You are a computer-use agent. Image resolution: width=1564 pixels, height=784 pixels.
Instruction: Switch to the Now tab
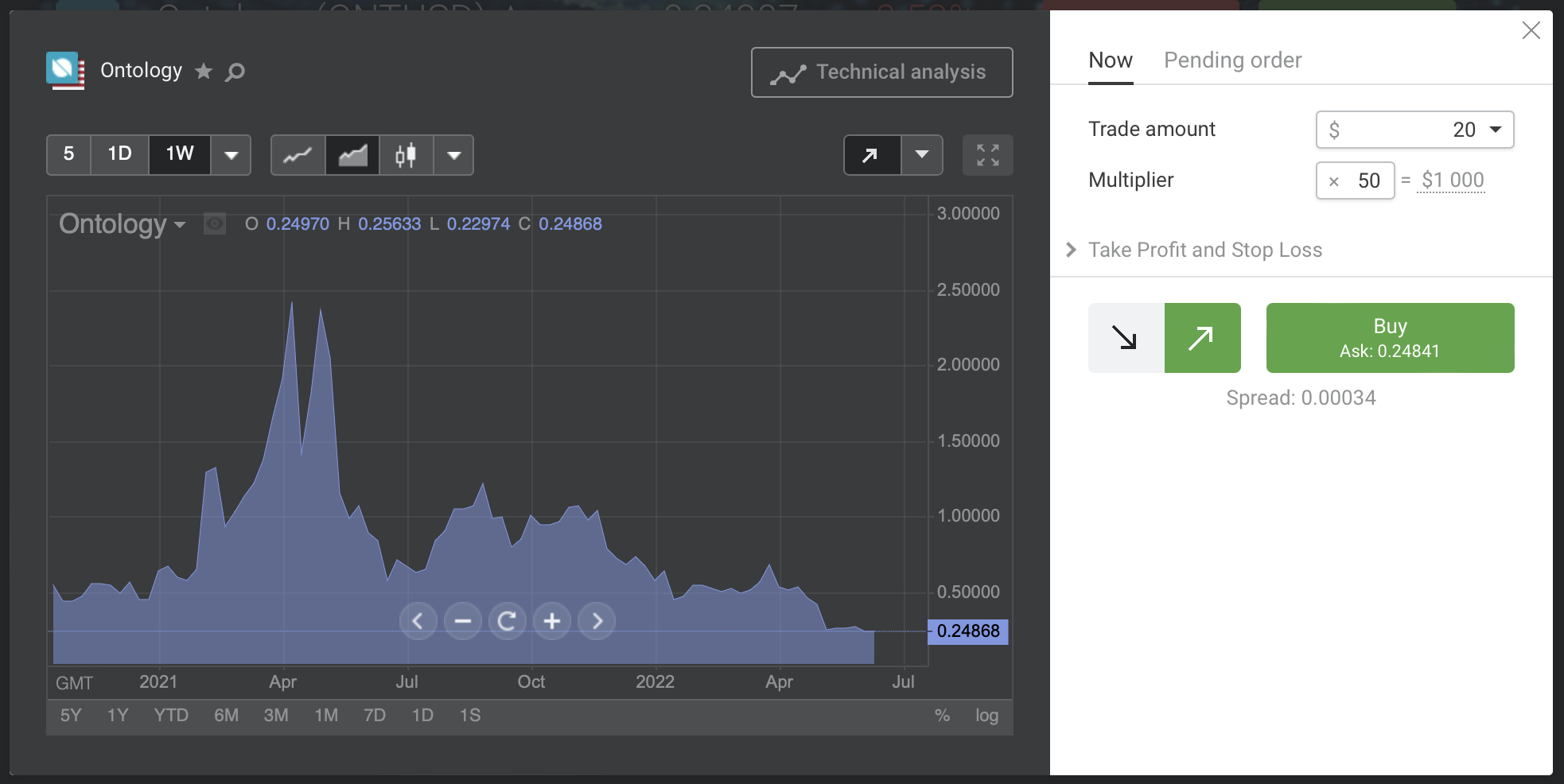pyautogui.click(x=1111, y=60)
